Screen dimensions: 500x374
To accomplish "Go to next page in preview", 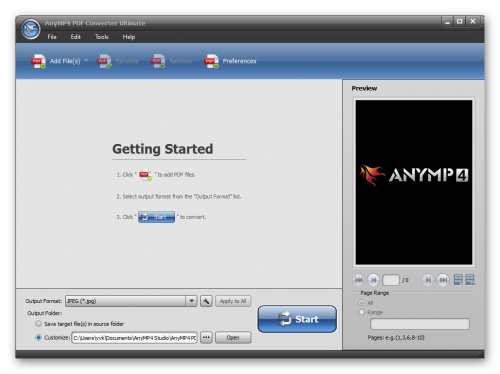I will point(428,280).
